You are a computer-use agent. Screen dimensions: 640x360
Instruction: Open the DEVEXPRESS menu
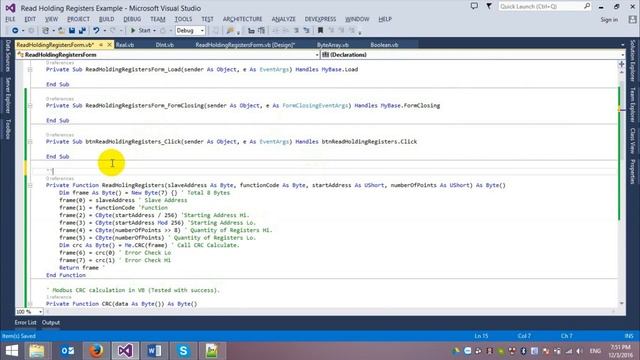[x=320, y=19]
